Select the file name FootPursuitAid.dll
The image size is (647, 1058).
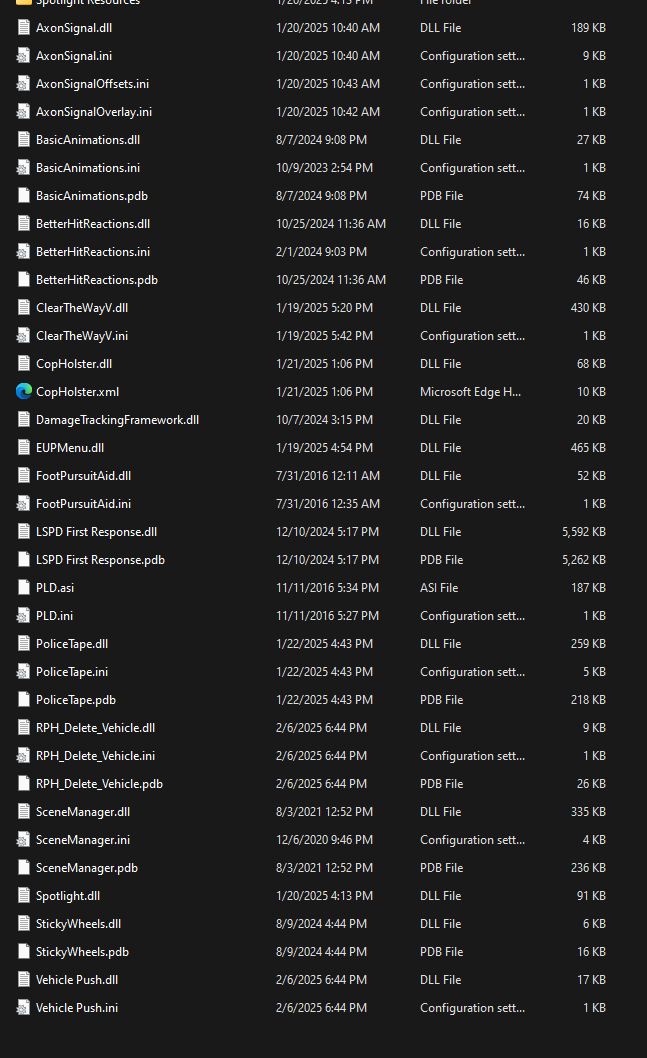(84, 476)
